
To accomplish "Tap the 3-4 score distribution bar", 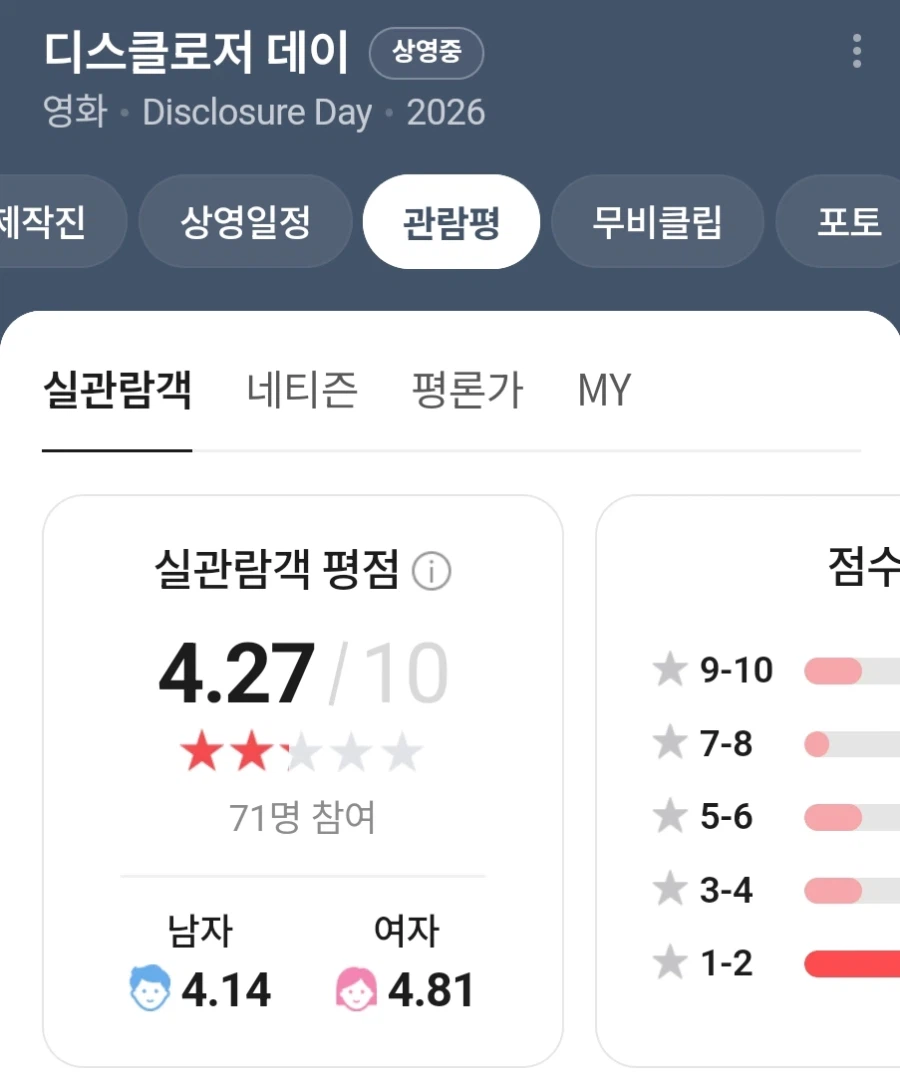I will click(852, 891).
